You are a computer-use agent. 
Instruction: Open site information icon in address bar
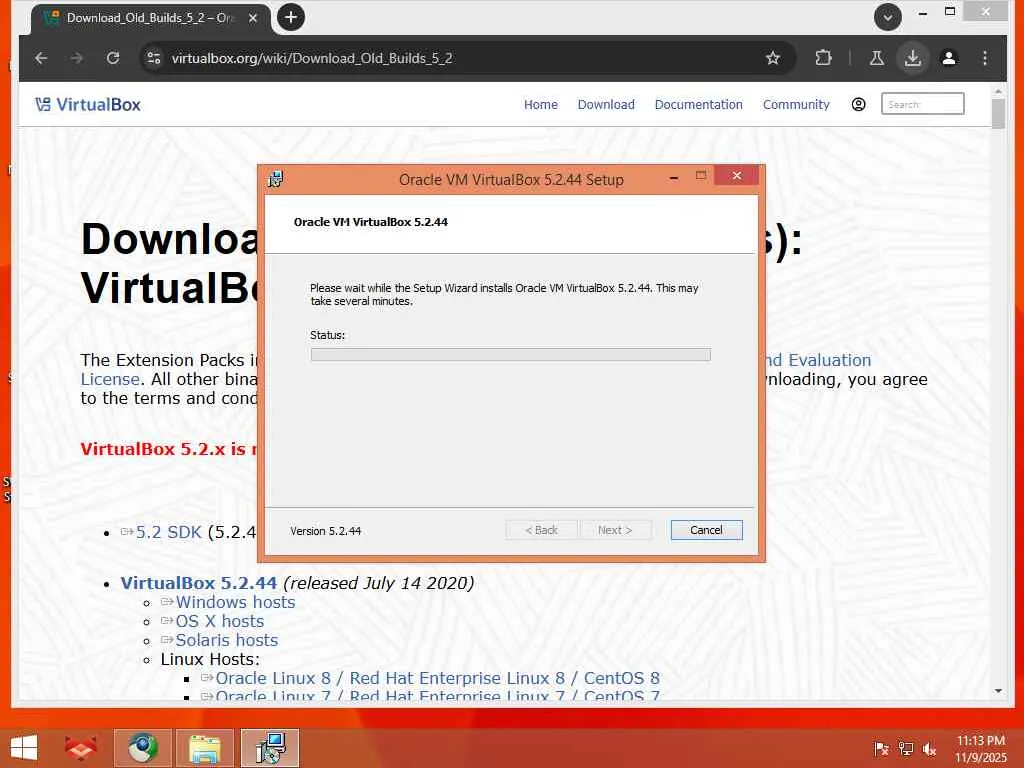click(153, 58)
